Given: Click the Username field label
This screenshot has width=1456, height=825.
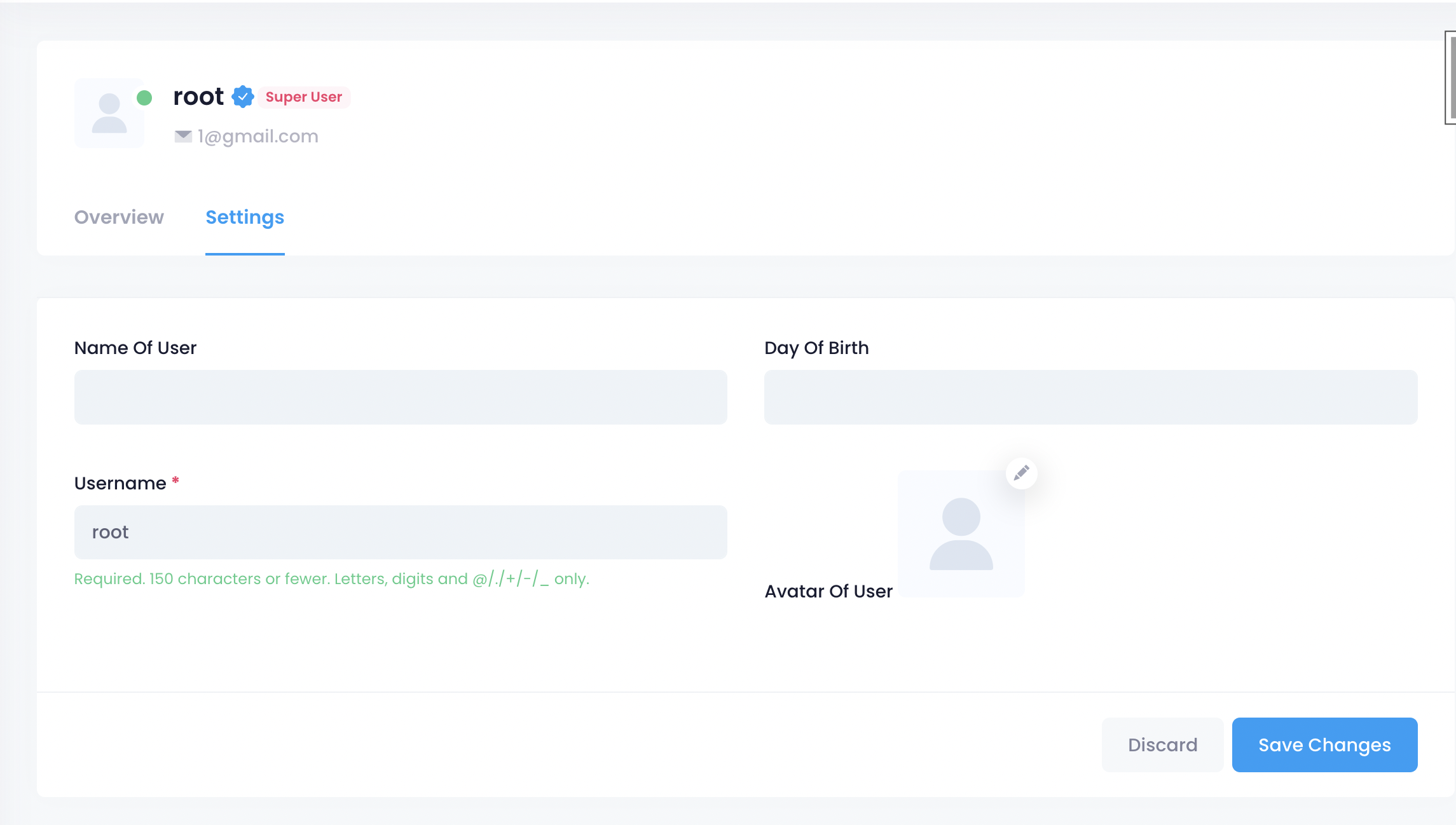Looking at the screenshot, I should pyautogui.click(x=120, y=483).
